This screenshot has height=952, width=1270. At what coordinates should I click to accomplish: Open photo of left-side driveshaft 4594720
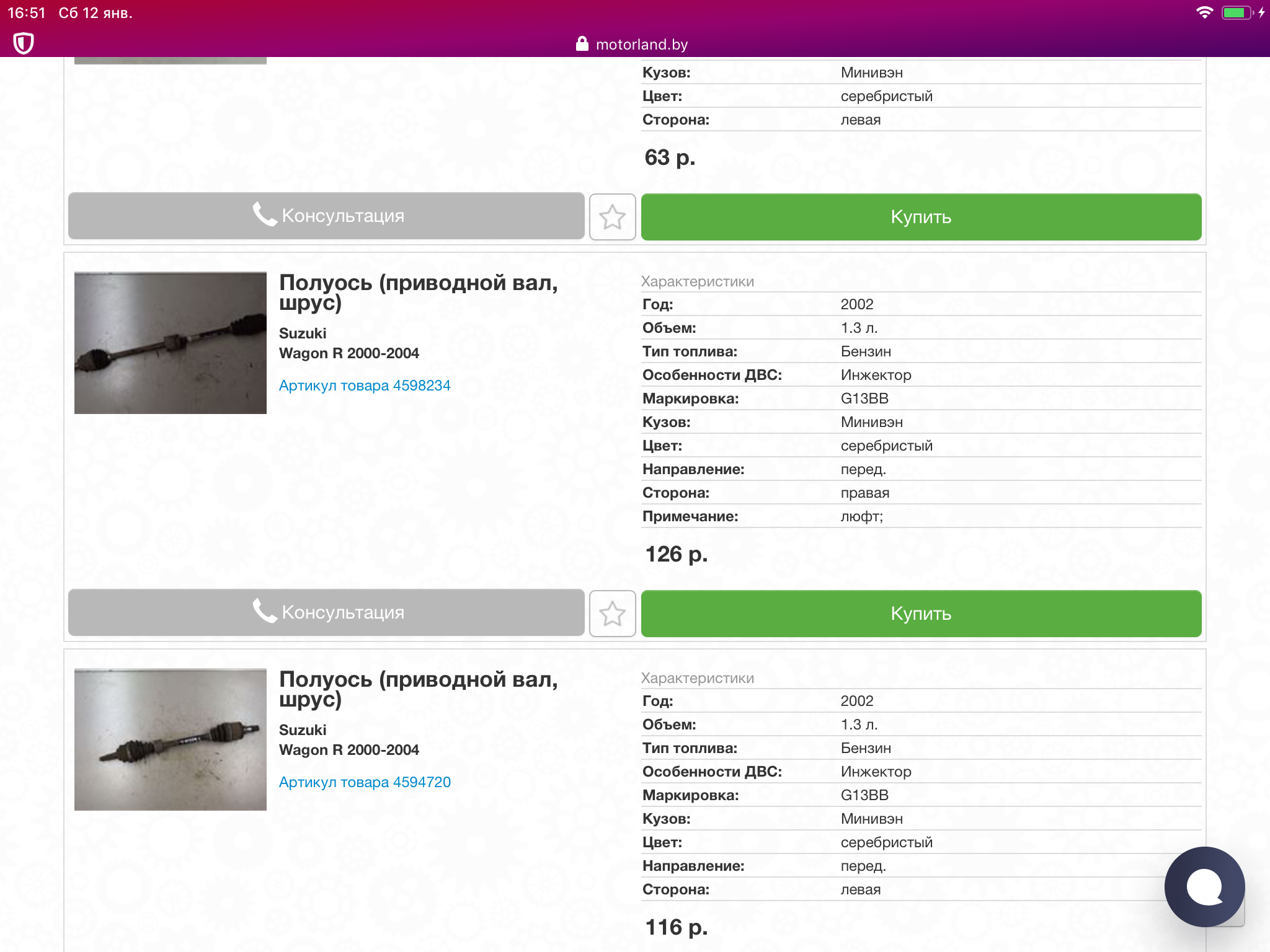171,739
